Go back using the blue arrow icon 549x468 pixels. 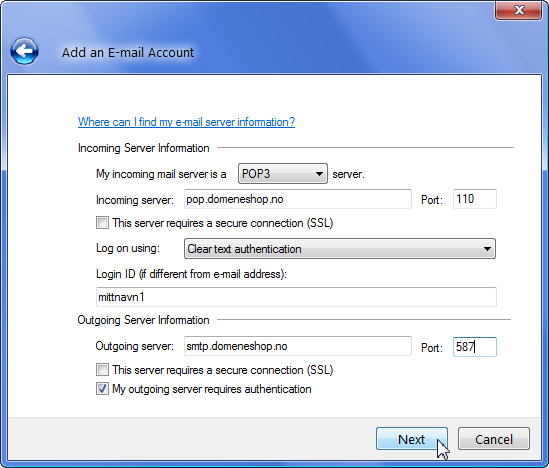(24, 51)
